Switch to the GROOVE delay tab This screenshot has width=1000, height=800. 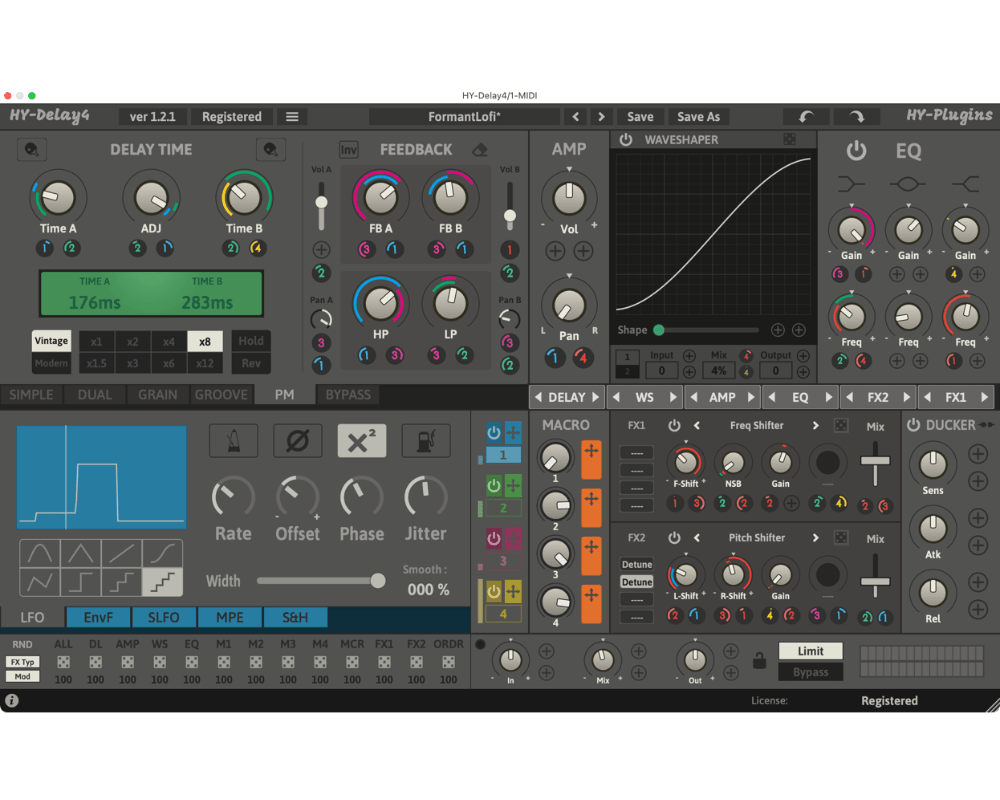click(x=221, y=395)
